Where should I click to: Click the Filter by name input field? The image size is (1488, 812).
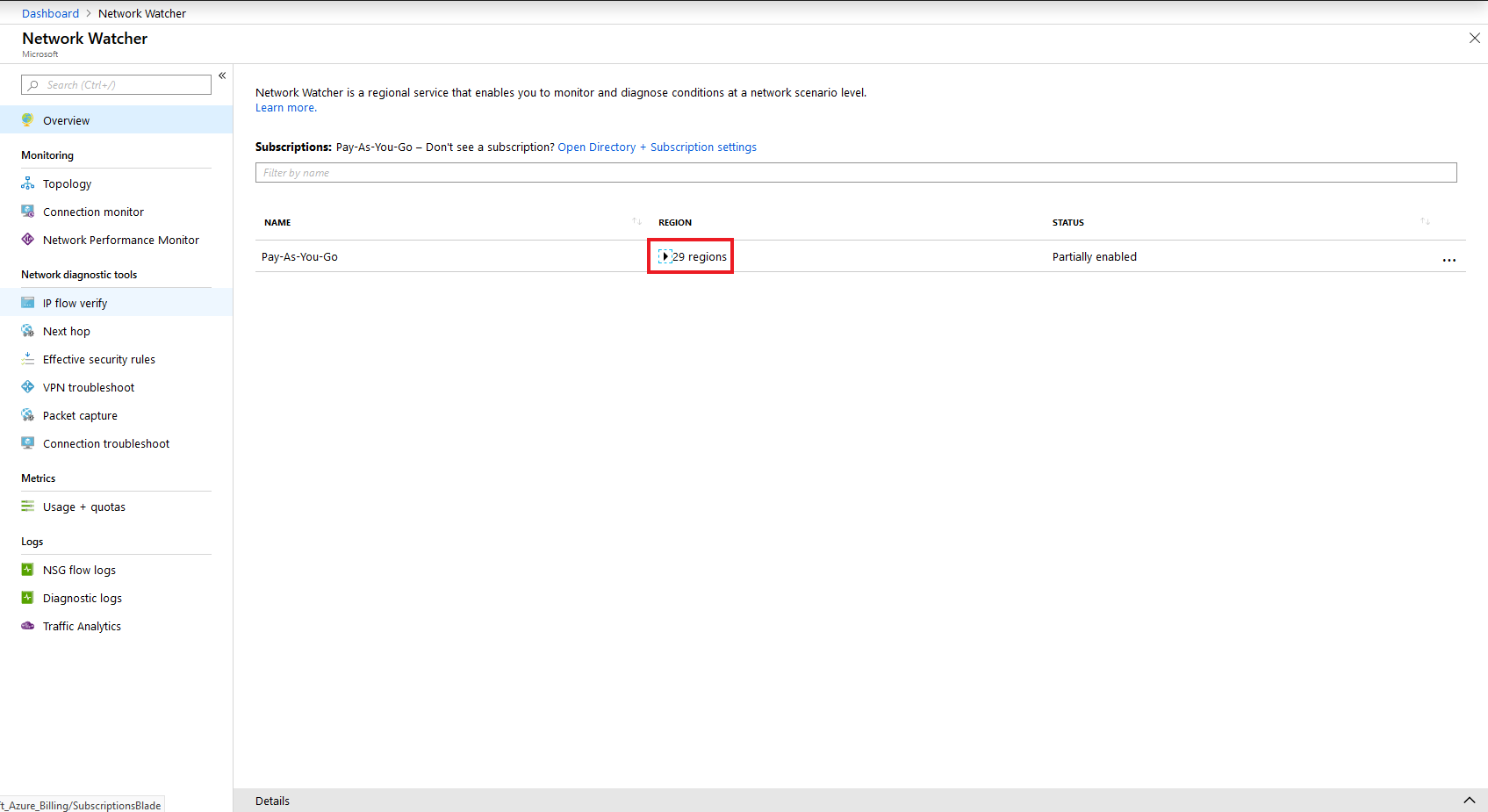856,172
